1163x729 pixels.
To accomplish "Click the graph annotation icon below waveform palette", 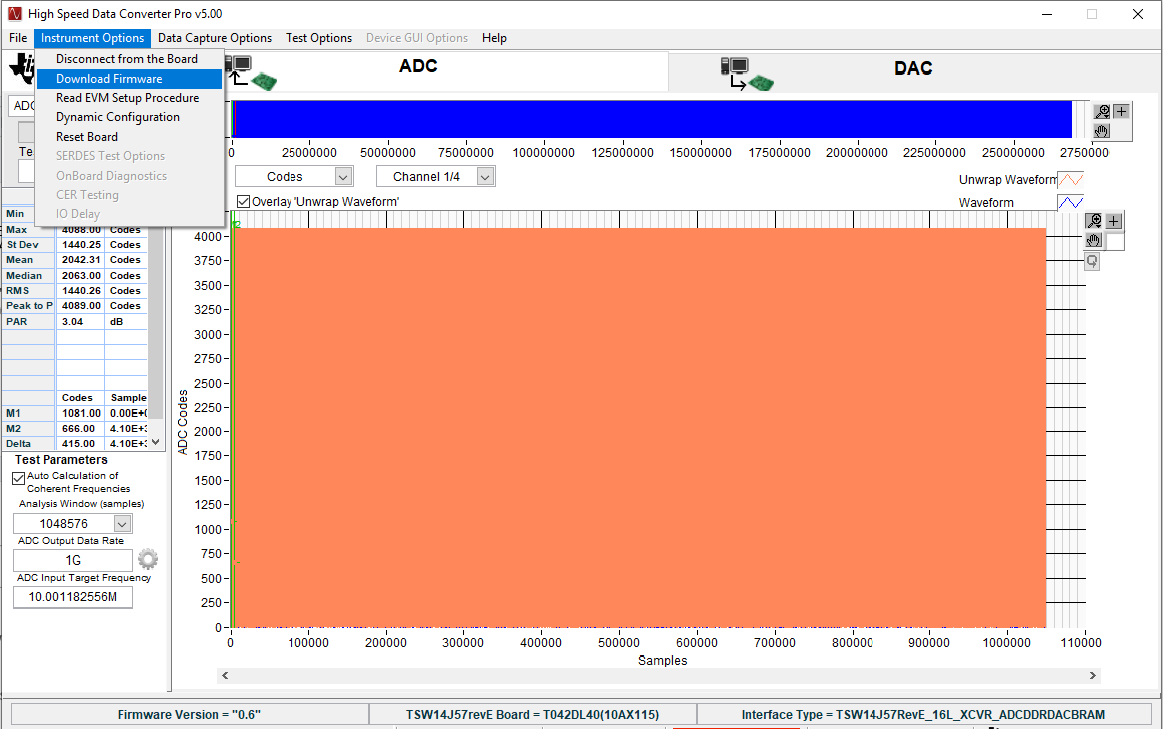I will pos(1092,261).
